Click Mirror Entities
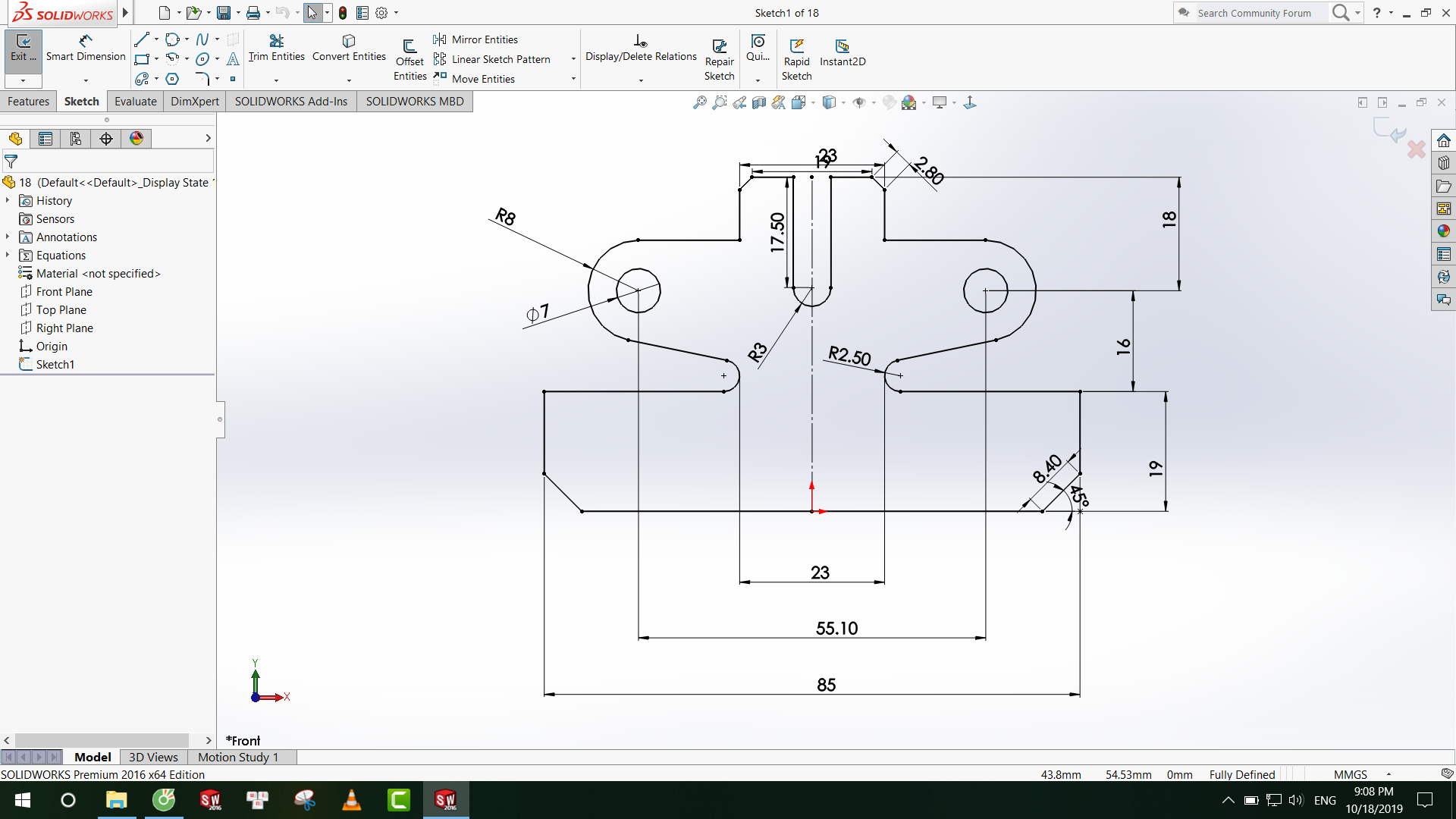Viewport: 1456px width, 819px height. click(x=475, y=39)
